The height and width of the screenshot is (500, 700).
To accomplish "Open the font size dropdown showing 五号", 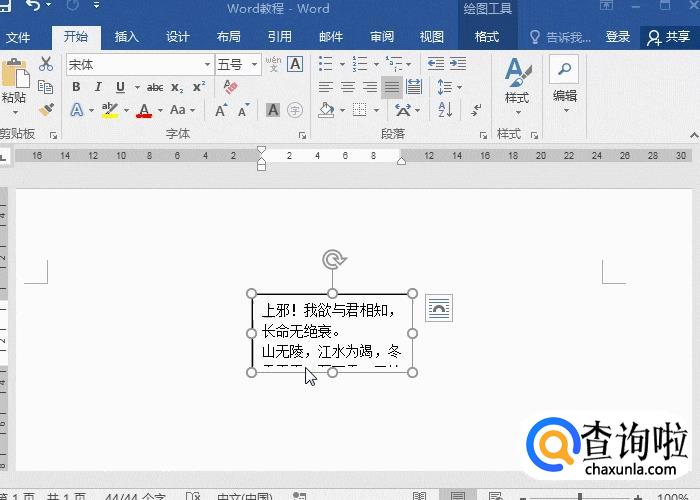I will click(x=255, y=65).
